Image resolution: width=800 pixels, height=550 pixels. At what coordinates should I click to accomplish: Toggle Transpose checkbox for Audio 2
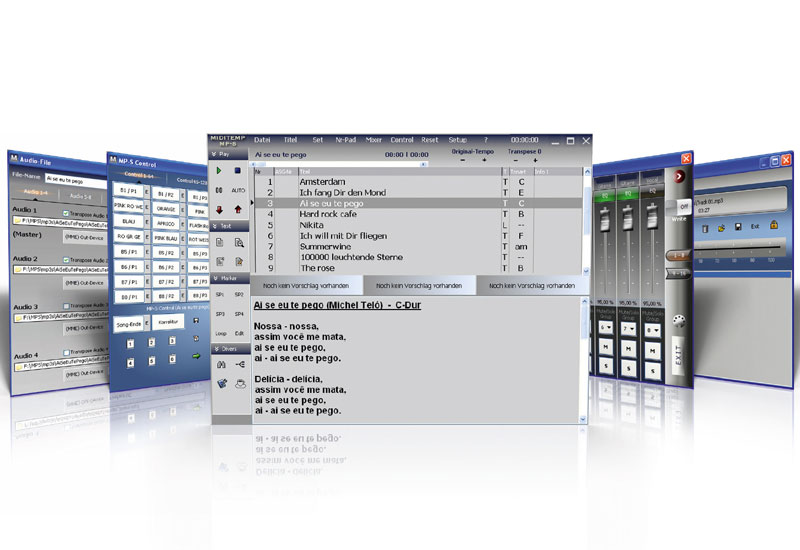click(x=64, y=259)
